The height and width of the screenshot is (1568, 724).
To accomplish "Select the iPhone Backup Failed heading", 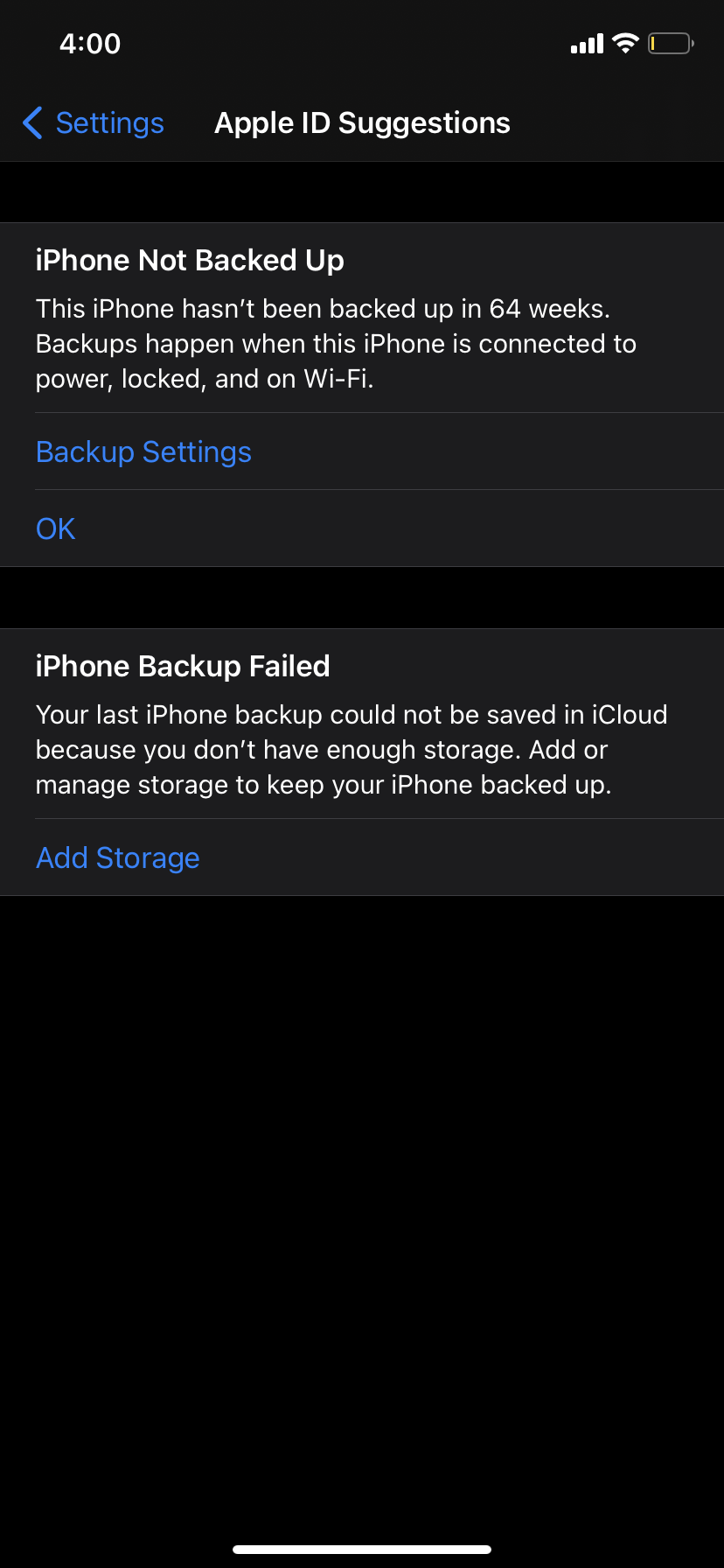I will [x=183, y=667].
